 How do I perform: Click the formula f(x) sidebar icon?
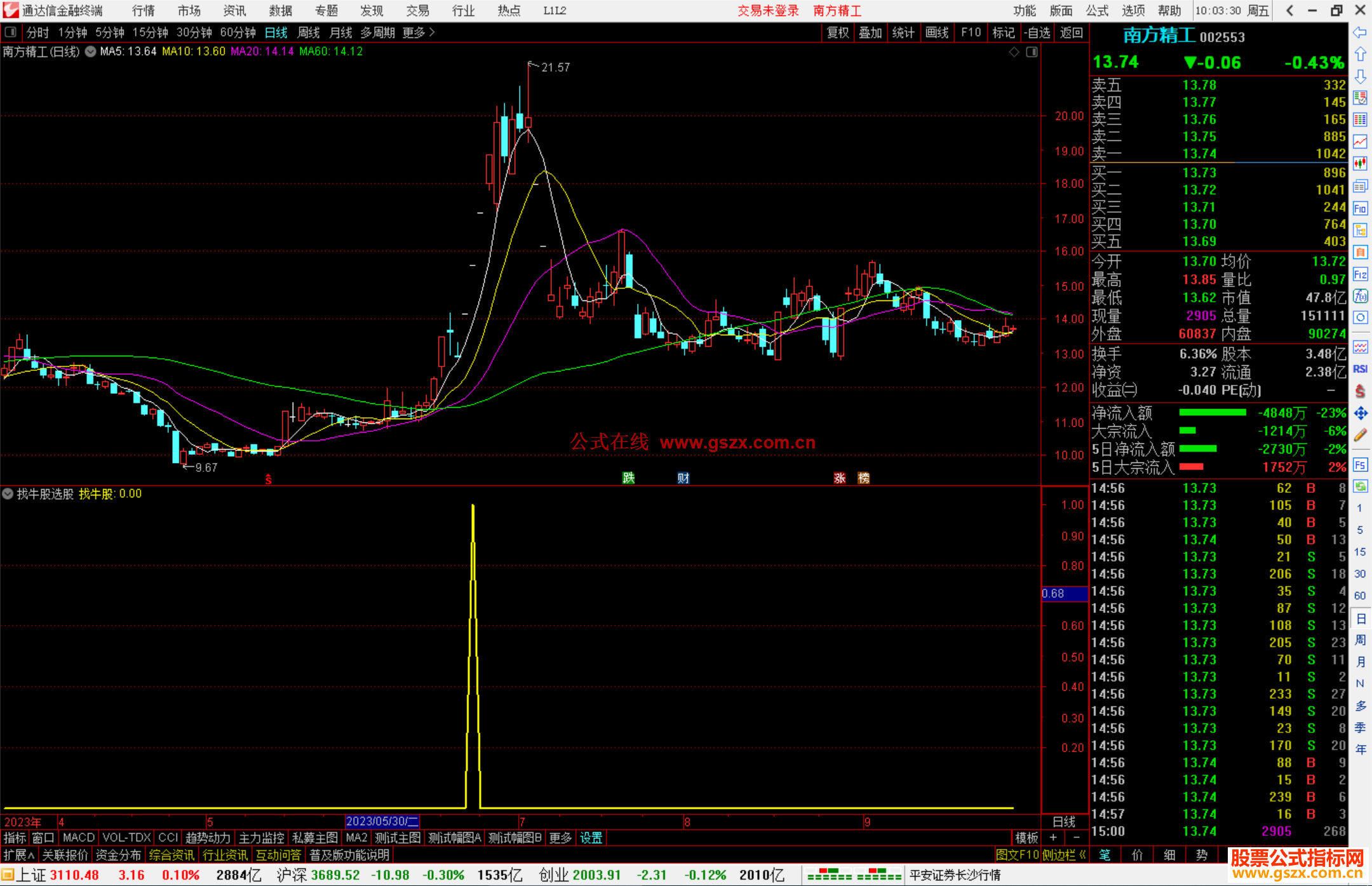click(x=1360, y=296)
